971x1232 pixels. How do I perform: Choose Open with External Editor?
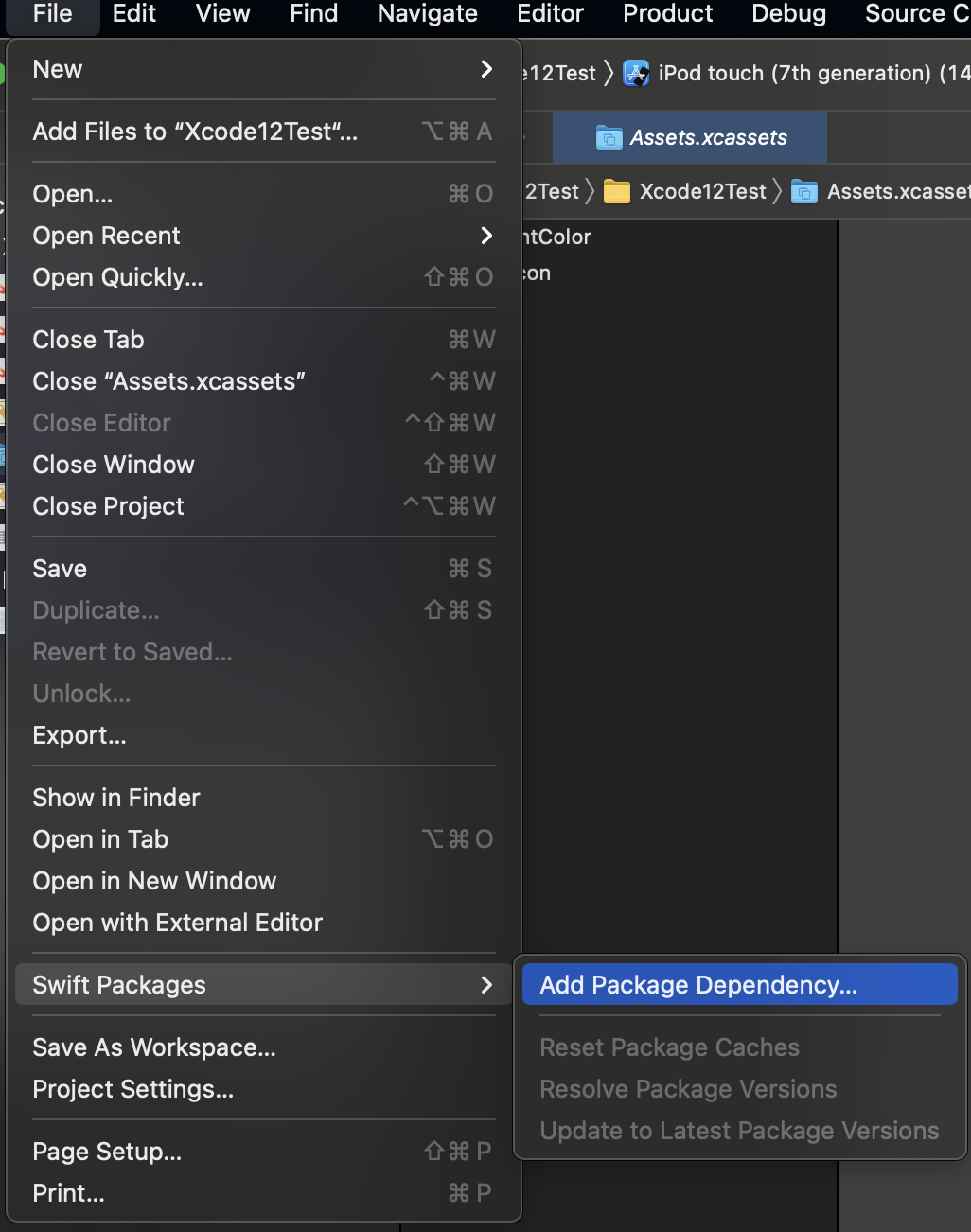point(264,923)
